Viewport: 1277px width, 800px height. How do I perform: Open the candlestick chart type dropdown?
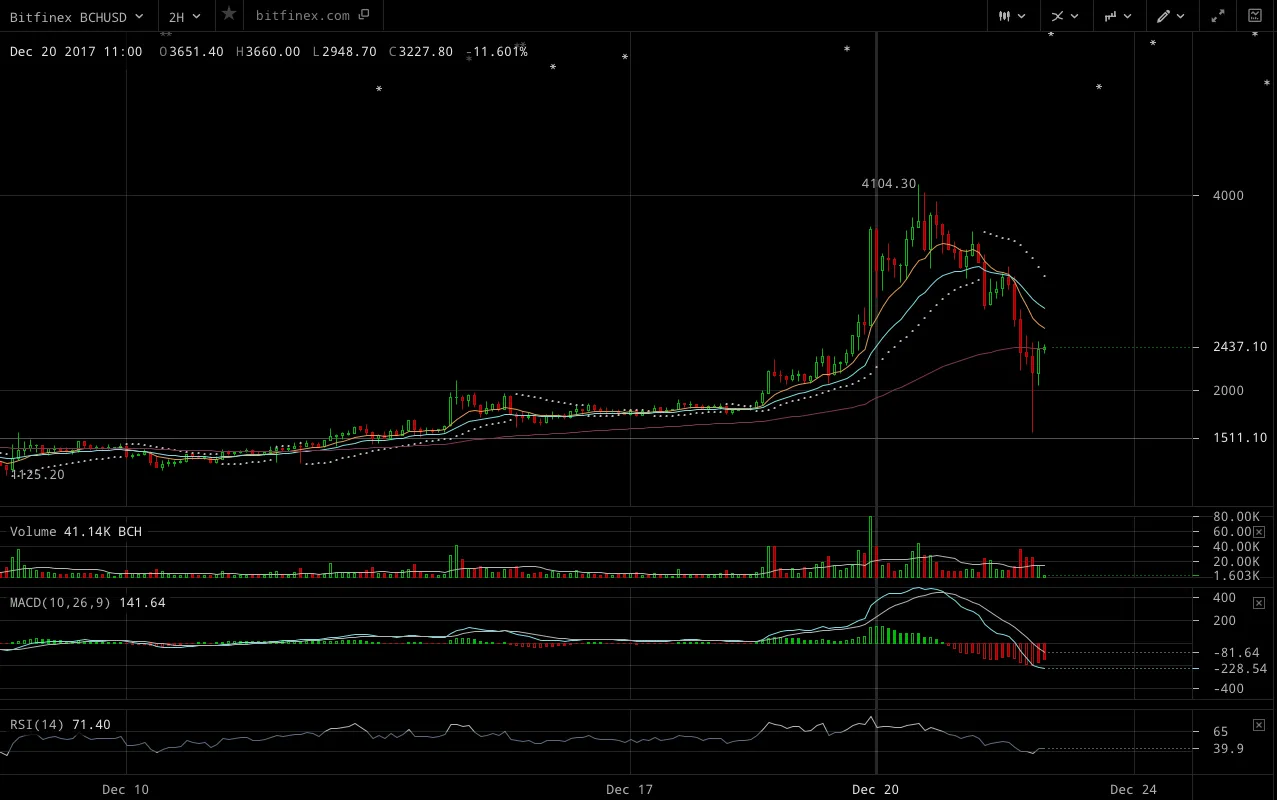click(1012, 16)
